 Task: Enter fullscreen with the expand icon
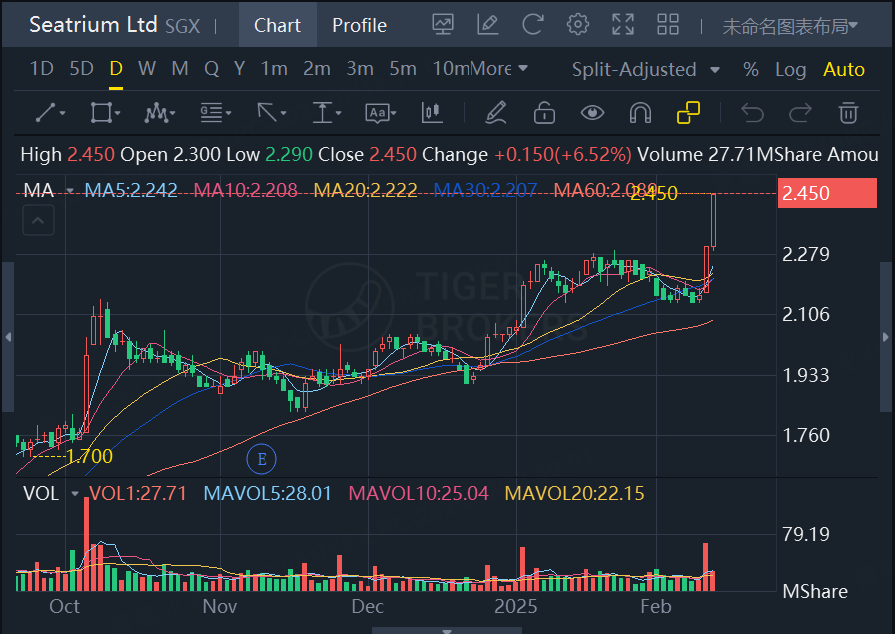(623, 25)
